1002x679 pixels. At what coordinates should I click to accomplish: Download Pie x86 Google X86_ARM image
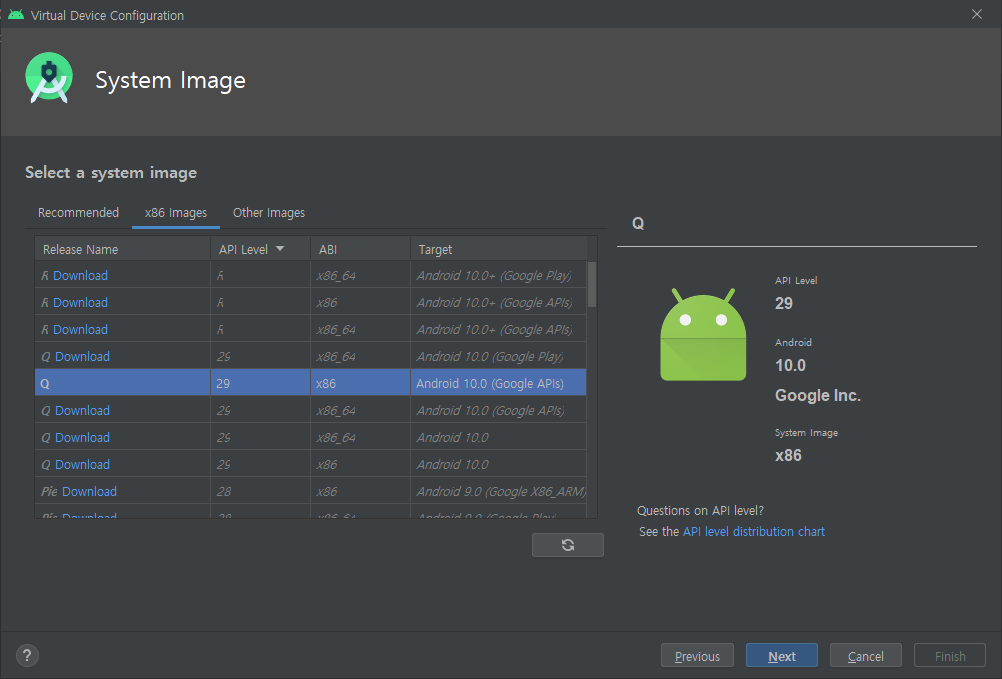[x=89, y=491]
